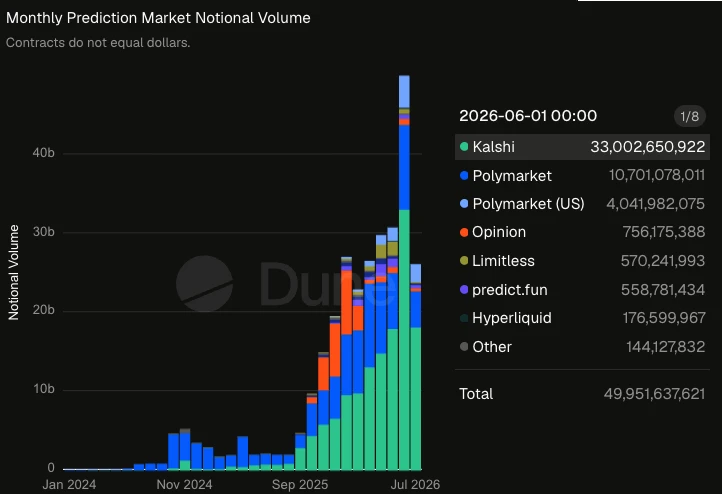Select the Total row in tooltip

[582, 394]
